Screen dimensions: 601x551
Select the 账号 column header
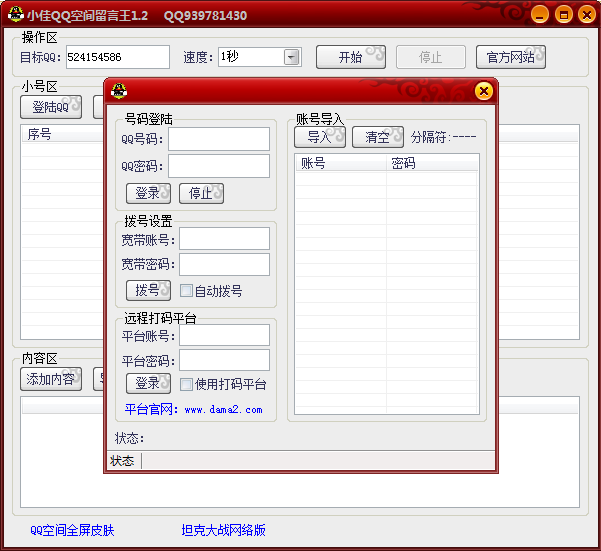click(341, 163)
